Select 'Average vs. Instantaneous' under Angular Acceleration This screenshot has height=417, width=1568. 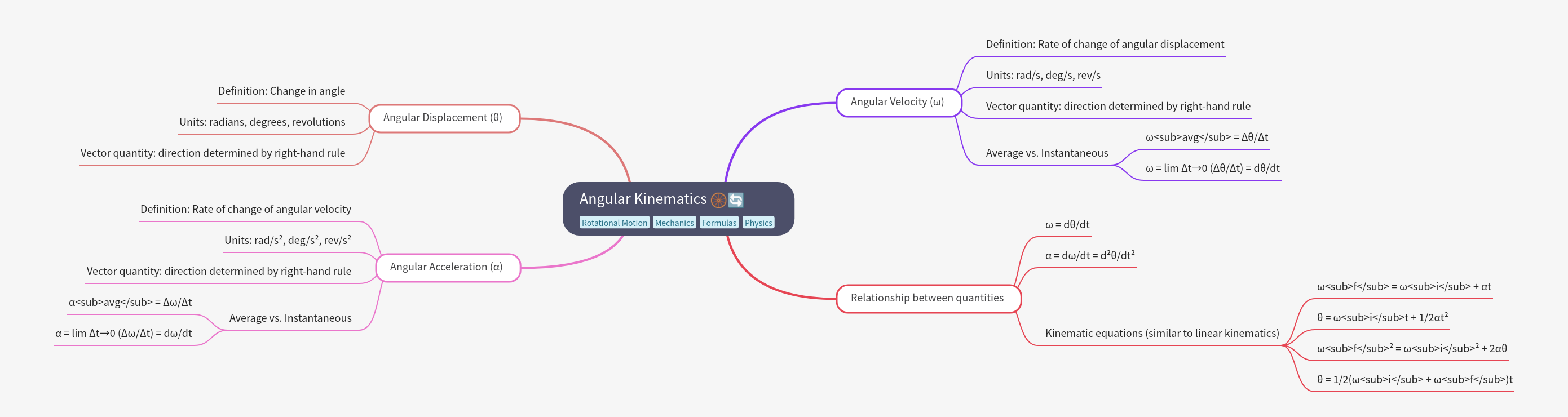290,318
